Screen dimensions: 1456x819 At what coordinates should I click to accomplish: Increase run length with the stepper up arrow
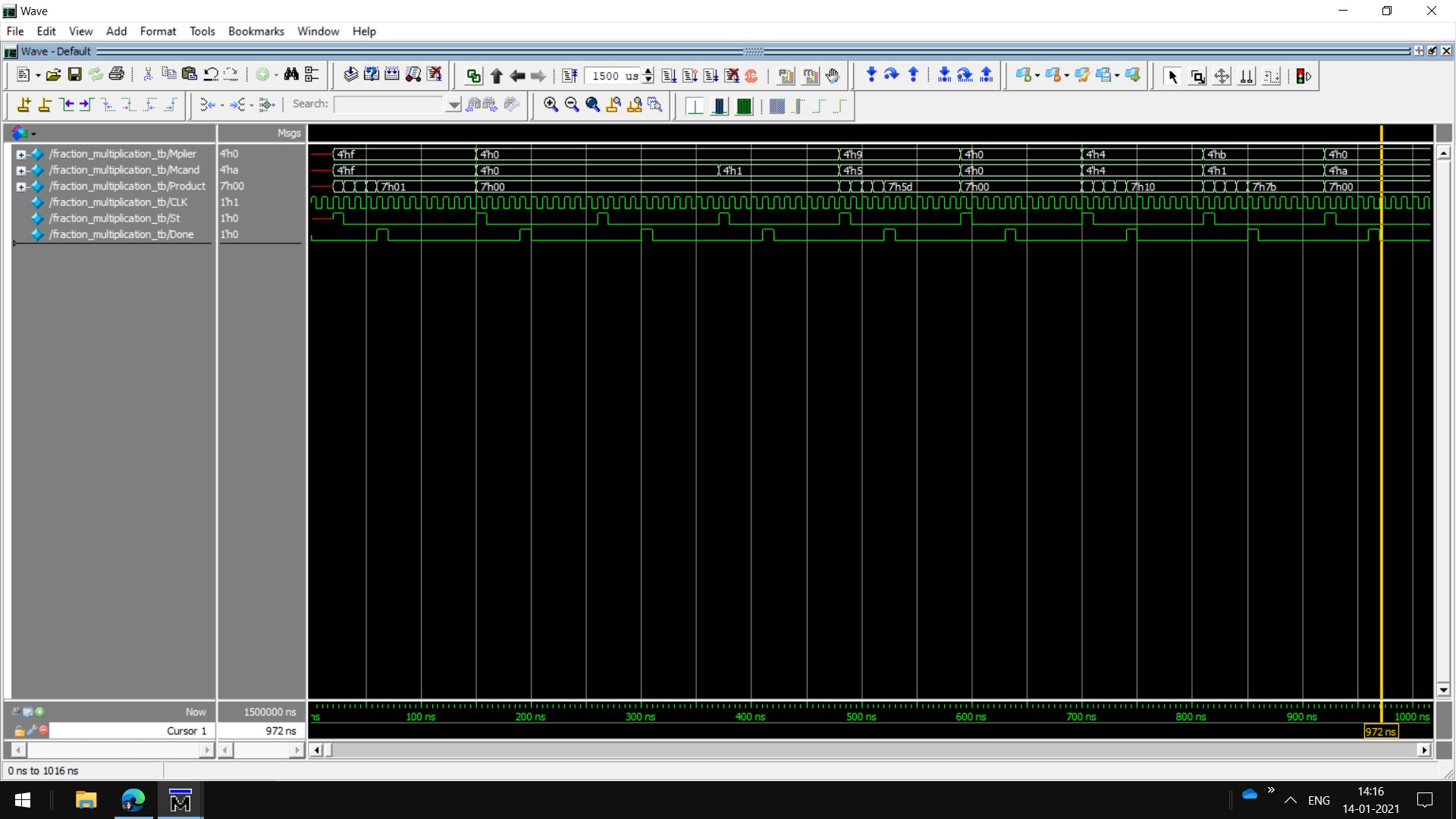pos(648,71)
